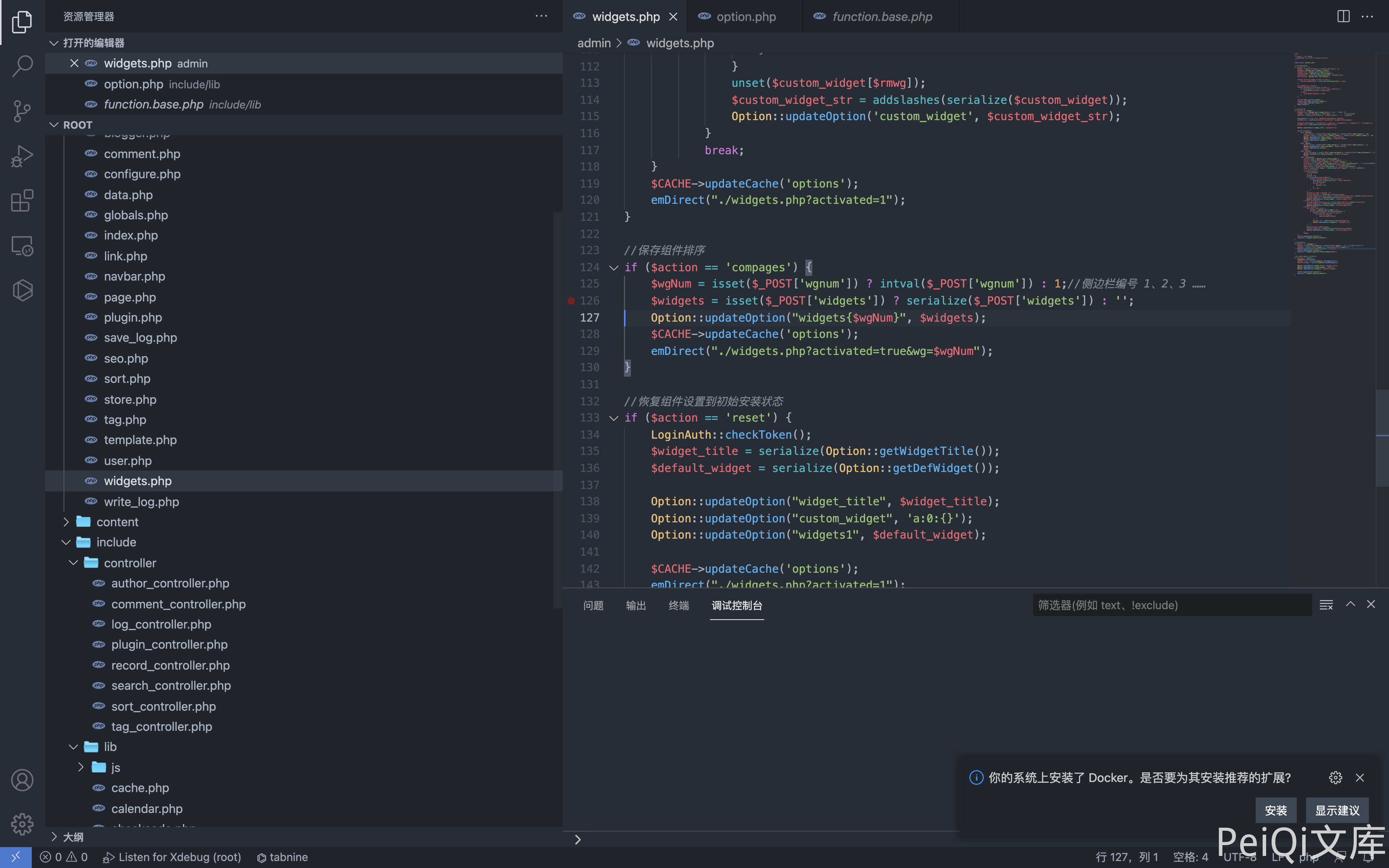This screenshot has height=868, width=1389.
Task: Switch to the 终端 panel tab
Action: (679, 606)
